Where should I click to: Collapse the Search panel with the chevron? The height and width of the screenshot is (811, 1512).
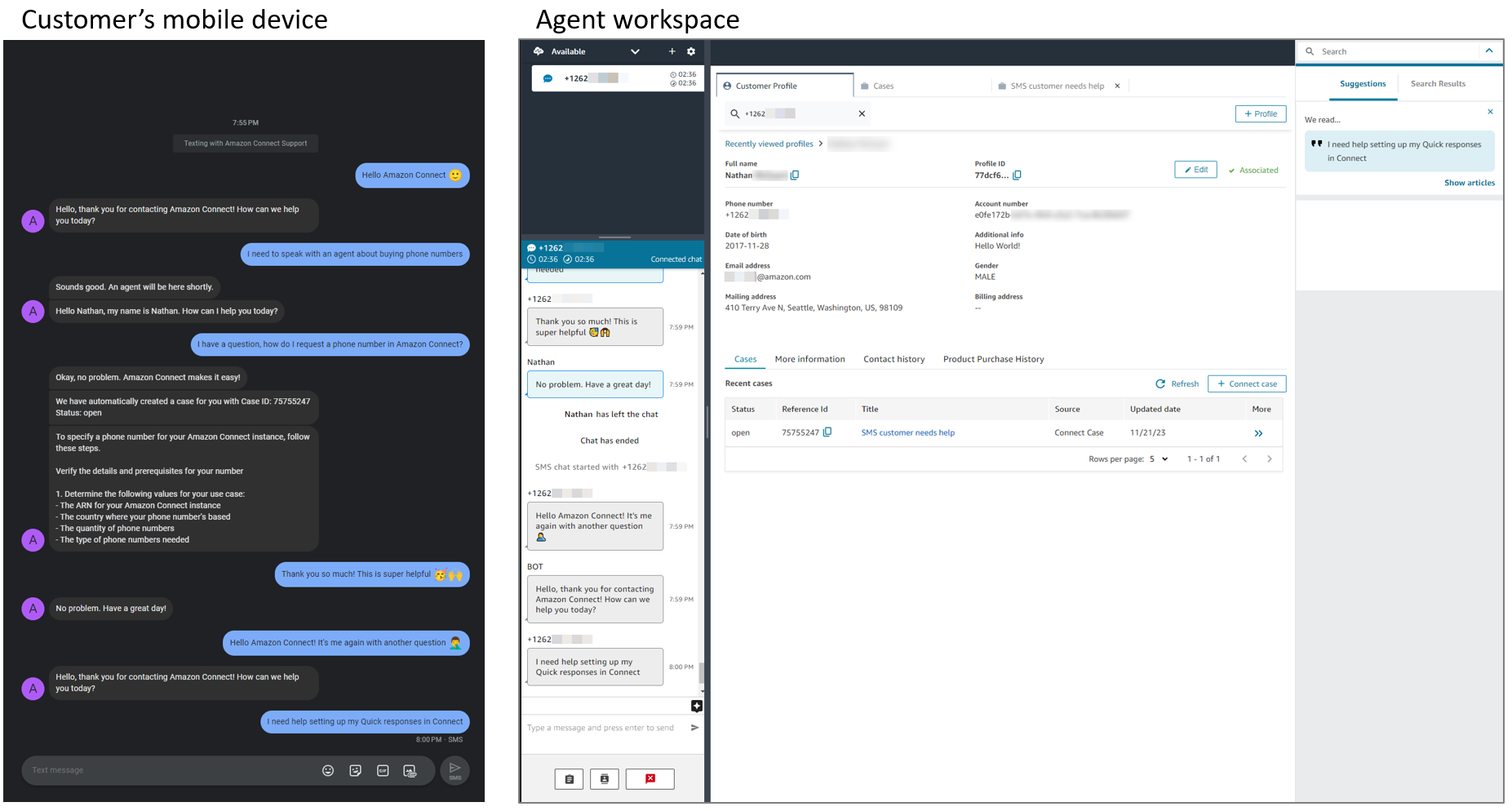click(1491, 51)
